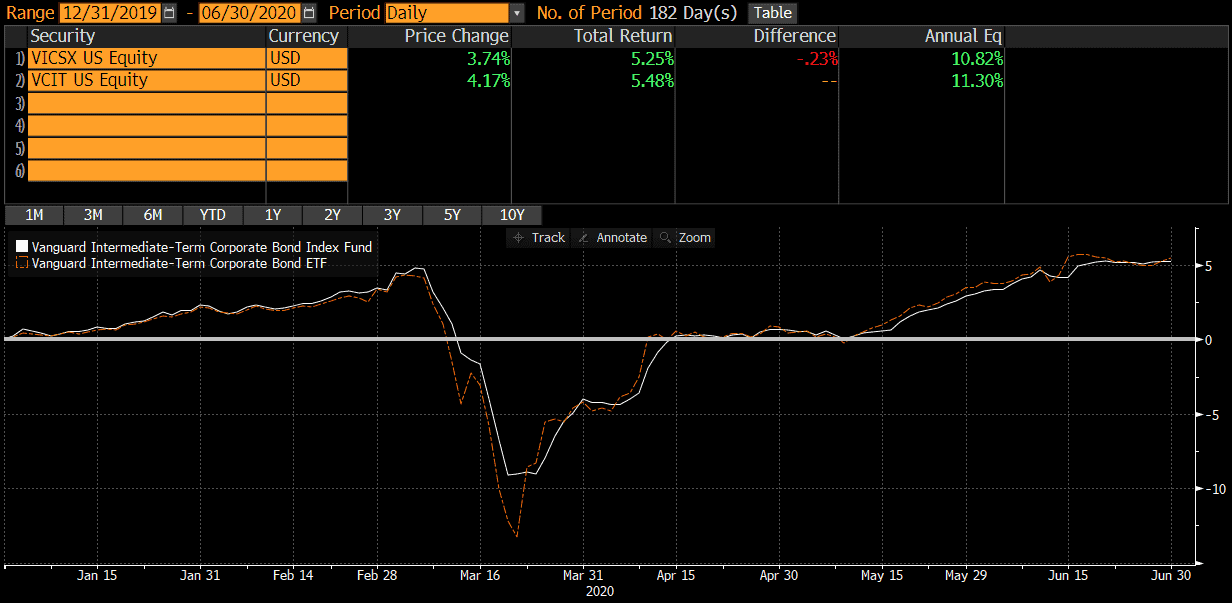Select the VCIT US Equity security field
The width and height of the screenshot is (1232, 603).
146,80
